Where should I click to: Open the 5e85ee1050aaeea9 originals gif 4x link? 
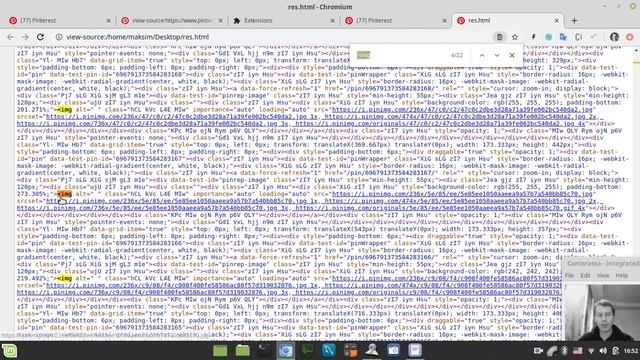[440, 208]
